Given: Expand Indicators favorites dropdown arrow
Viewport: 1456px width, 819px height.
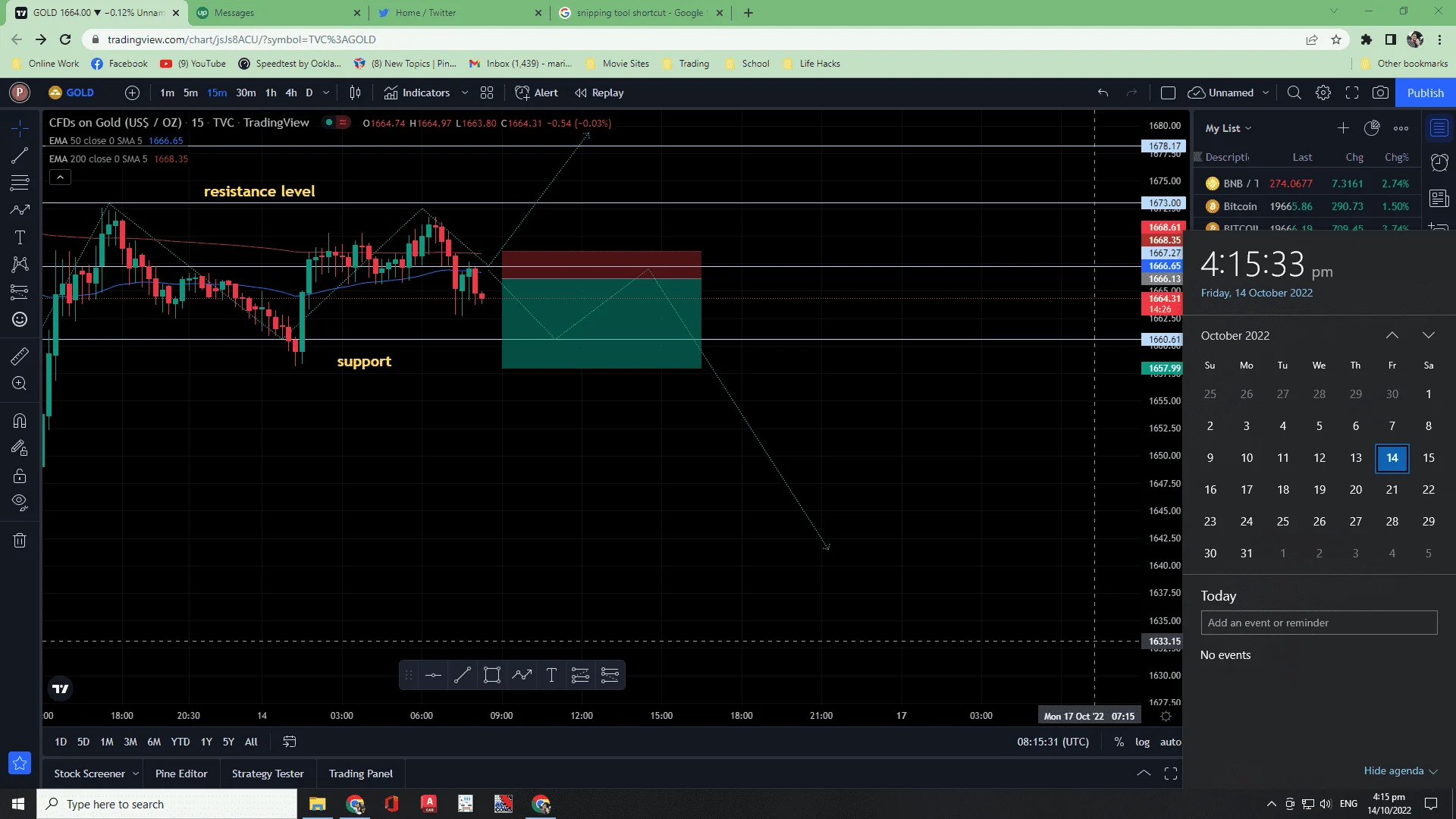Looking at the screenshot, I should point(465,93).
